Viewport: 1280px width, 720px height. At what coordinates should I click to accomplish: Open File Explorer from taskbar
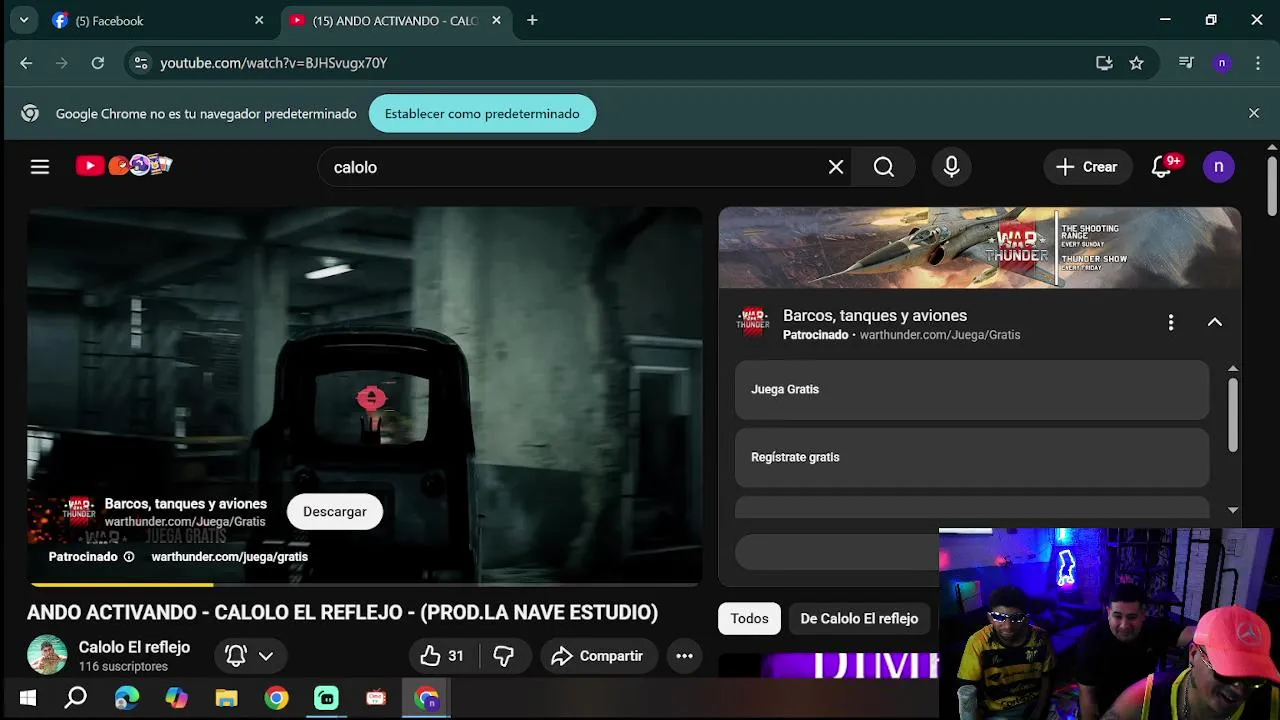pyautogui.click(x=227, y=698)
